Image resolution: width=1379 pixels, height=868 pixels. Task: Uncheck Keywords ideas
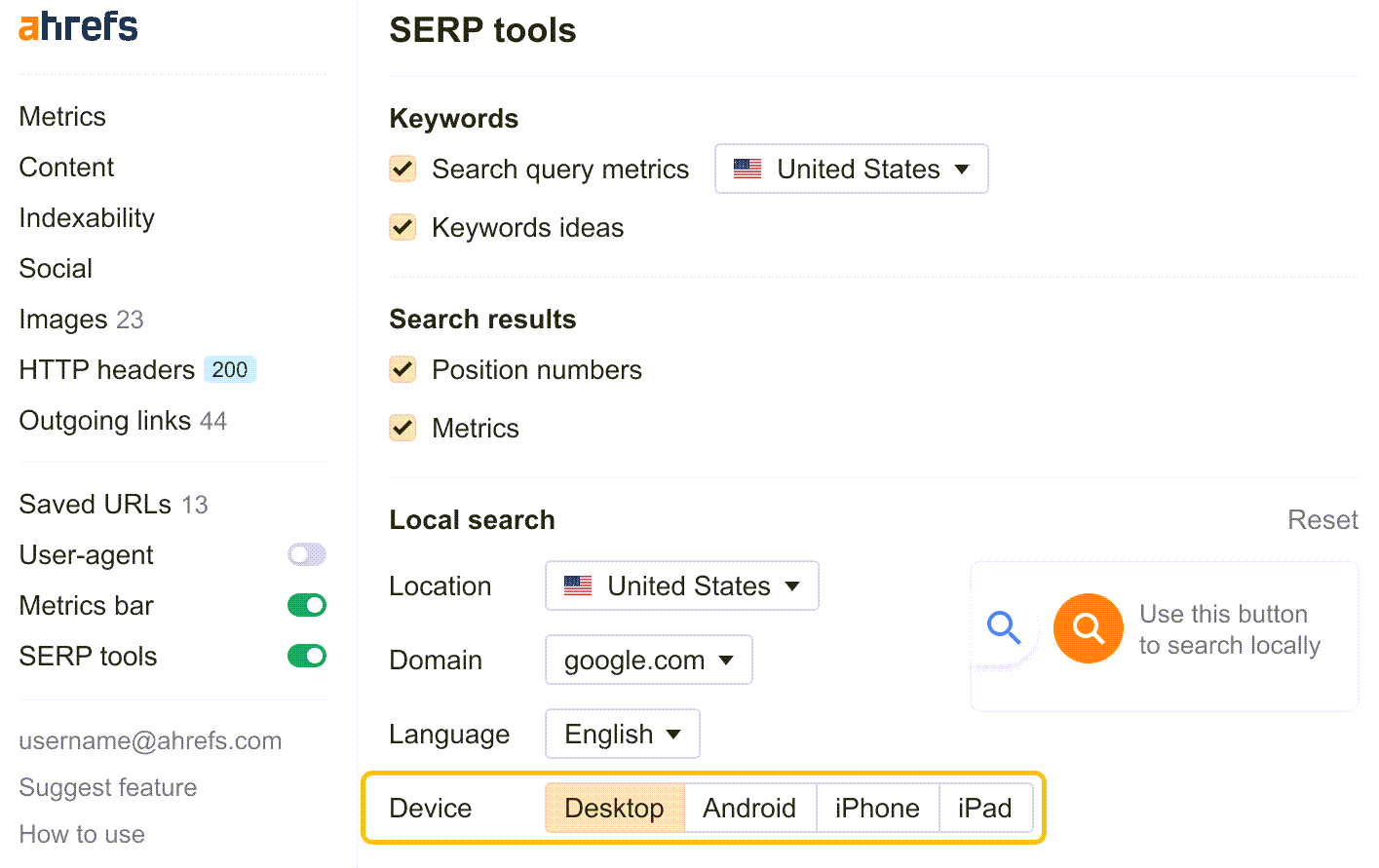402,227
